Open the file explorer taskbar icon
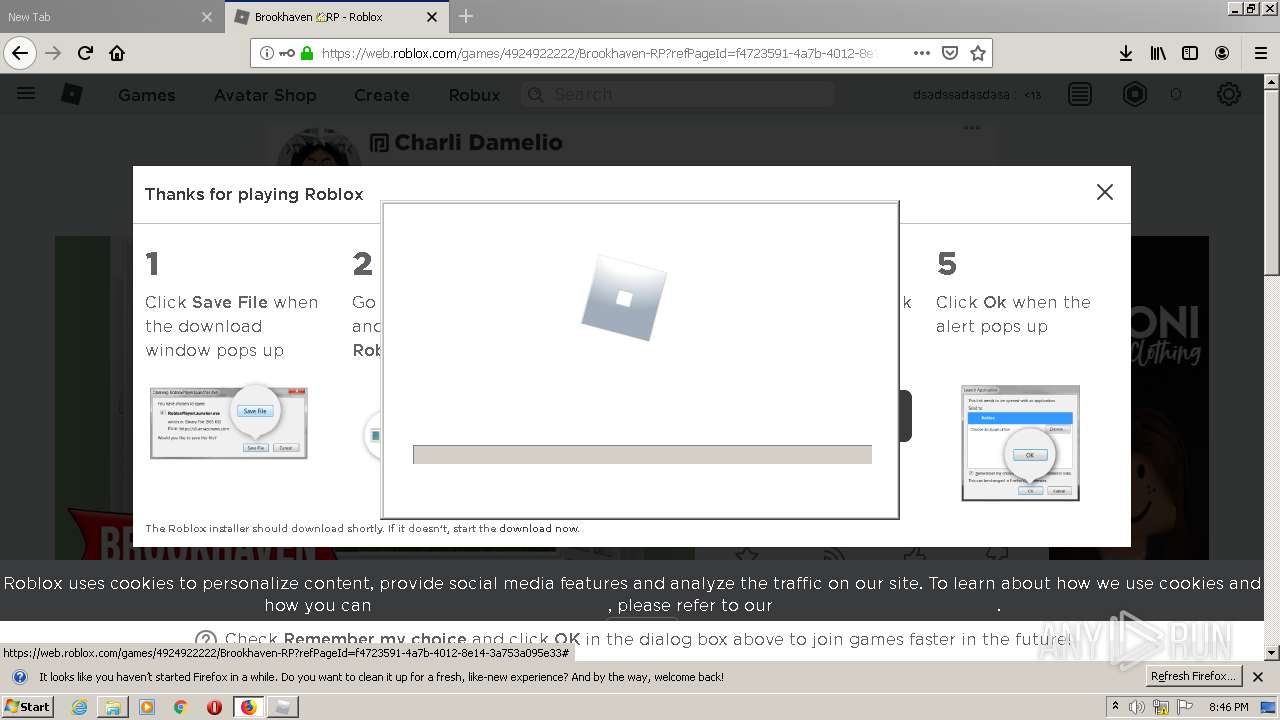 (x=113, y=707)
